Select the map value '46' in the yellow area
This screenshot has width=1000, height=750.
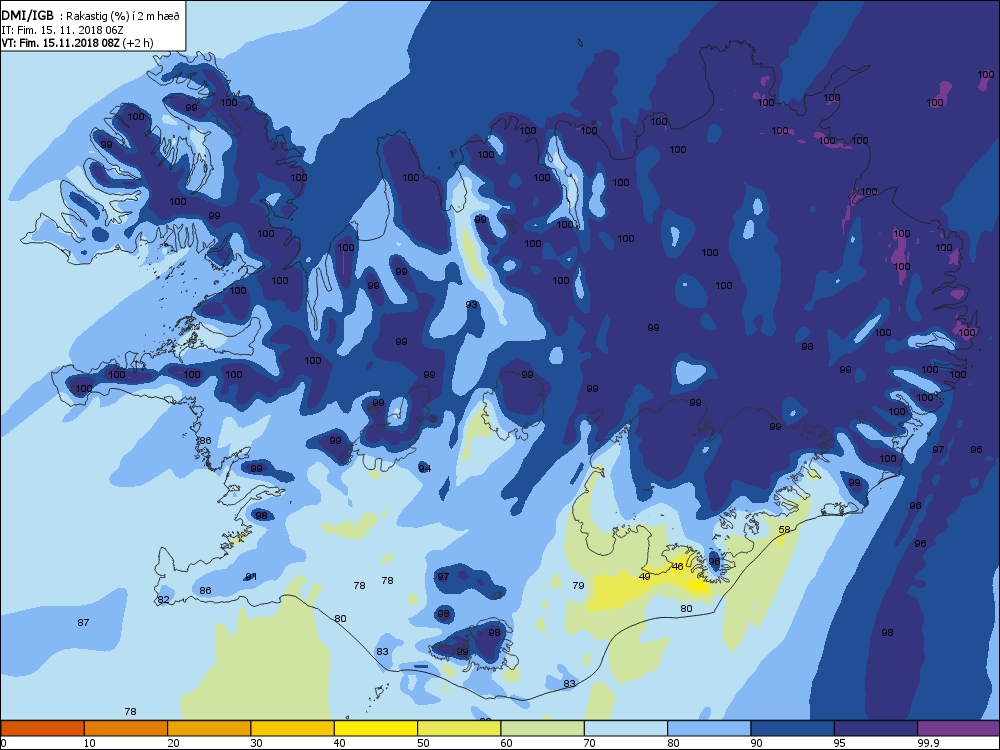coord(677,566)
